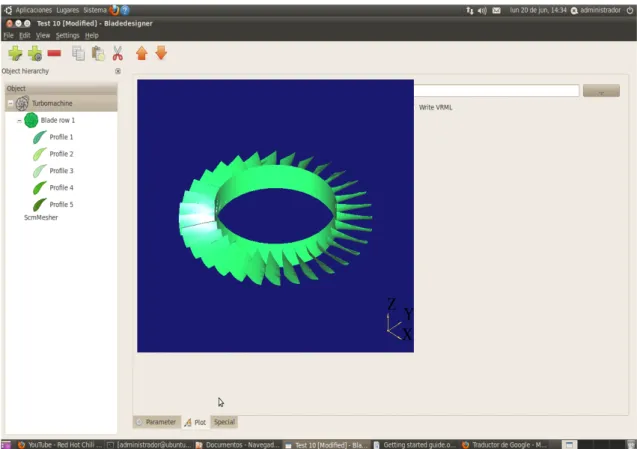Viewport: 637px width, 449px height.
Task: Click the Profile 3 blade icon
Action: click(x=39, y=171)
